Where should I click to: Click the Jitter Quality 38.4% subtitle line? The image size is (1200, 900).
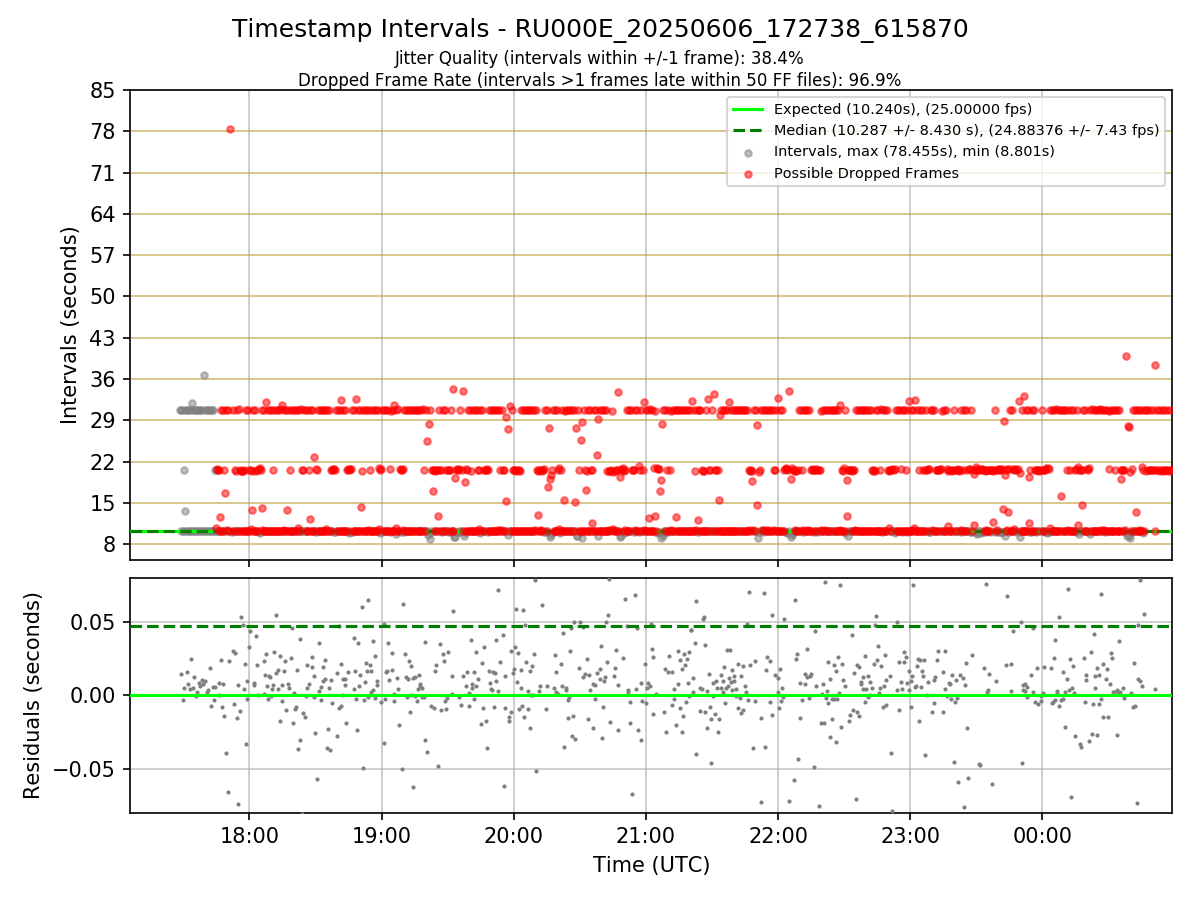600,59
